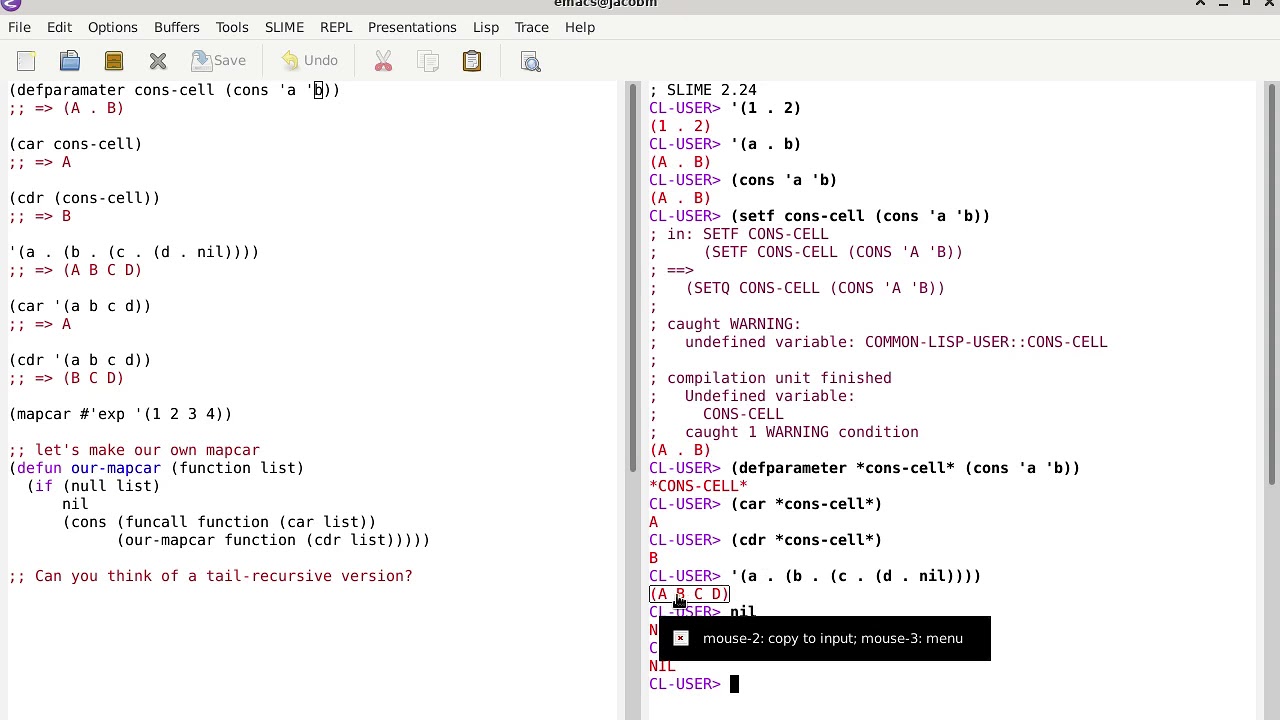Open the Presentations menu

pos(412,27)
